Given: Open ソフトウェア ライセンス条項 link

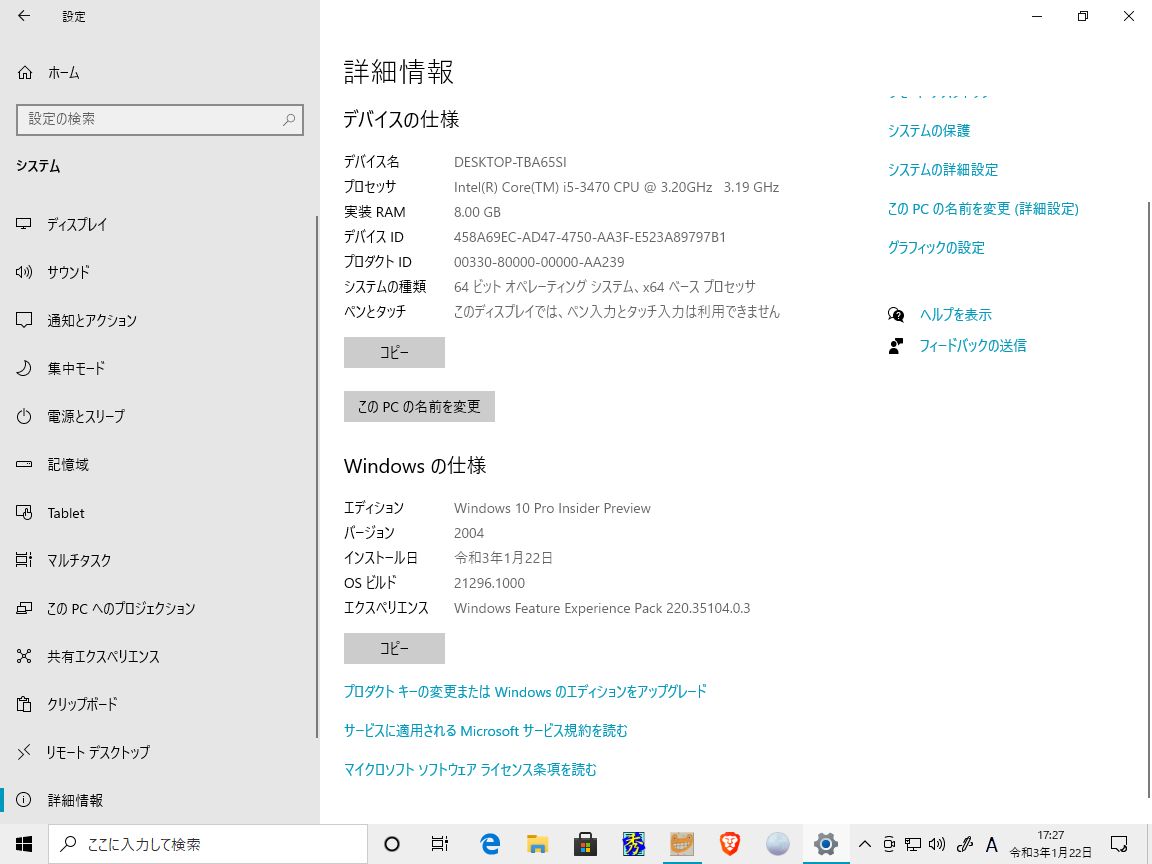Looking at the screenshot, I should pos(470,769).
